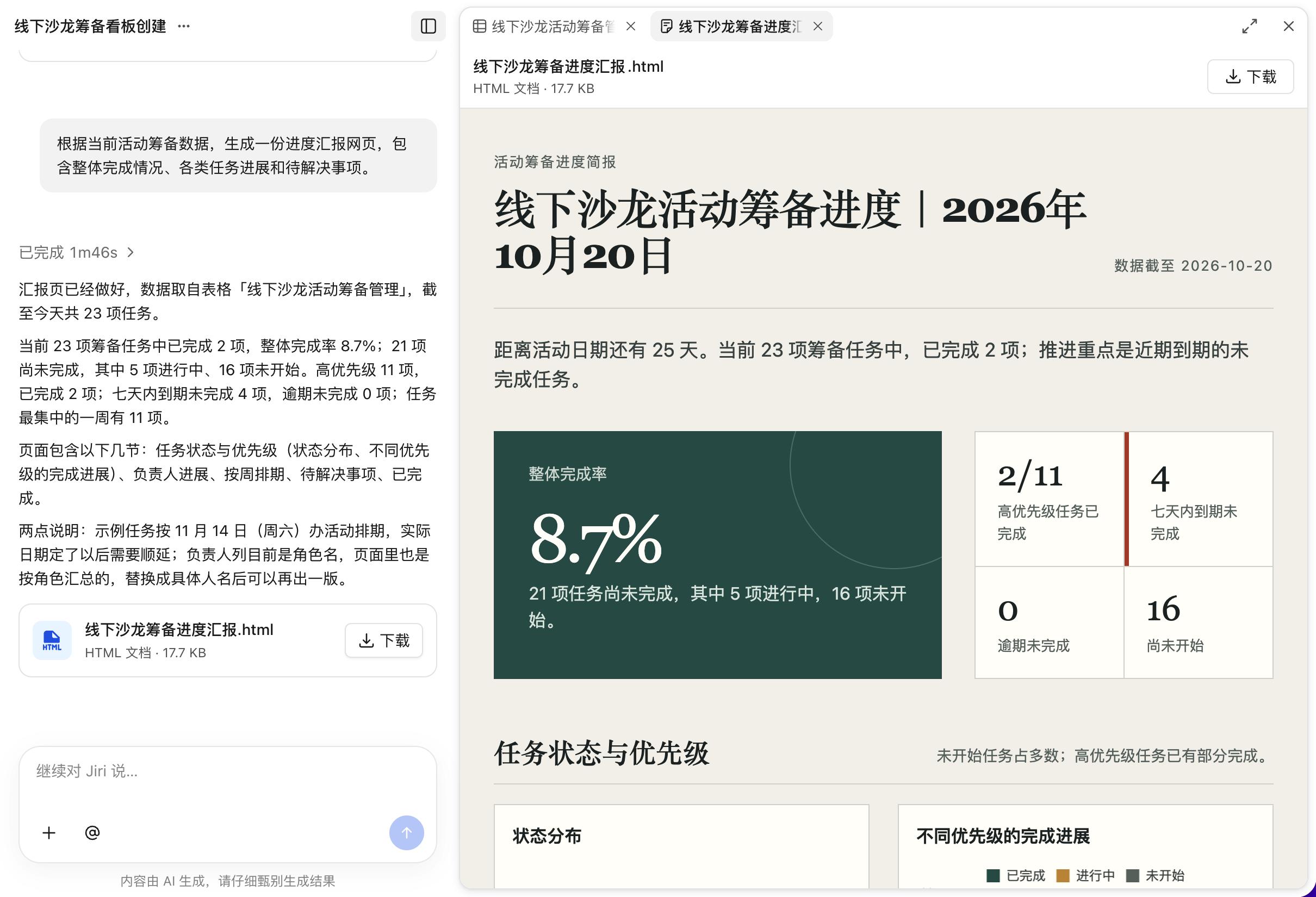Click the @ mention icon
This screenshot has height=897, width=1316.
92,832
